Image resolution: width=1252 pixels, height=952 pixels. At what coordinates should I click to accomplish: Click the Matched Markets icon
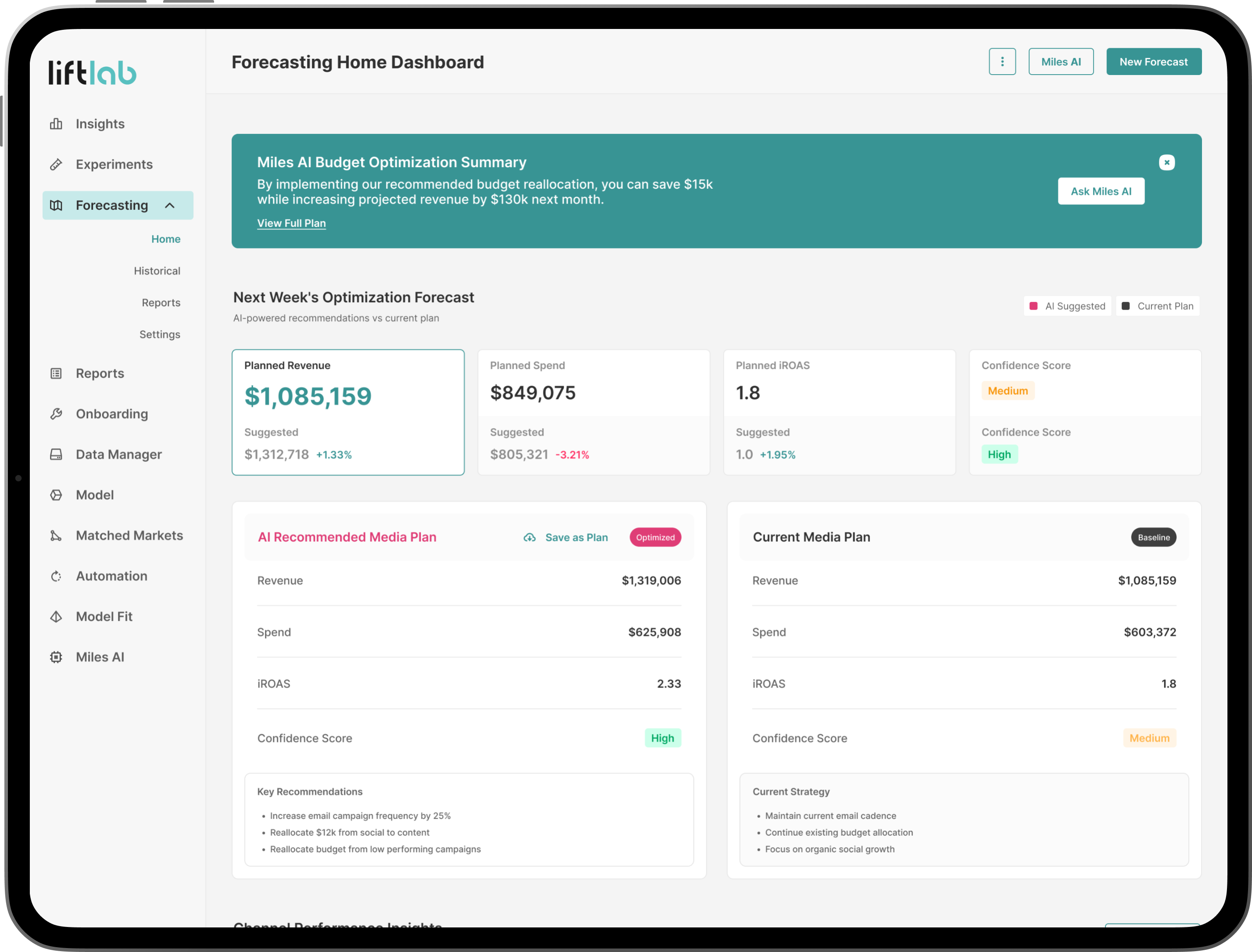(x=56, y=536)
